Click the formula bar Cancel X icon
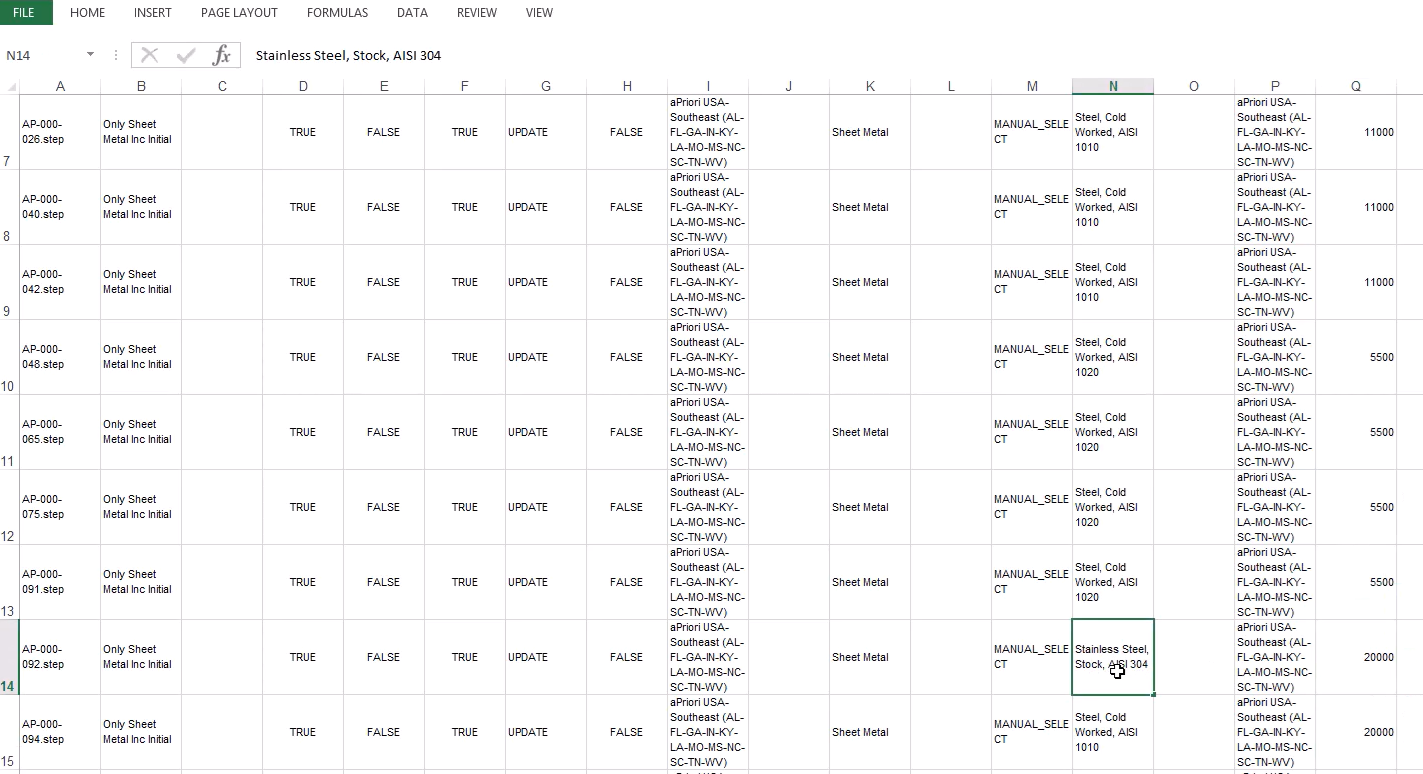Viewport: 1423px width, 774px height. (x=150, y=55)
